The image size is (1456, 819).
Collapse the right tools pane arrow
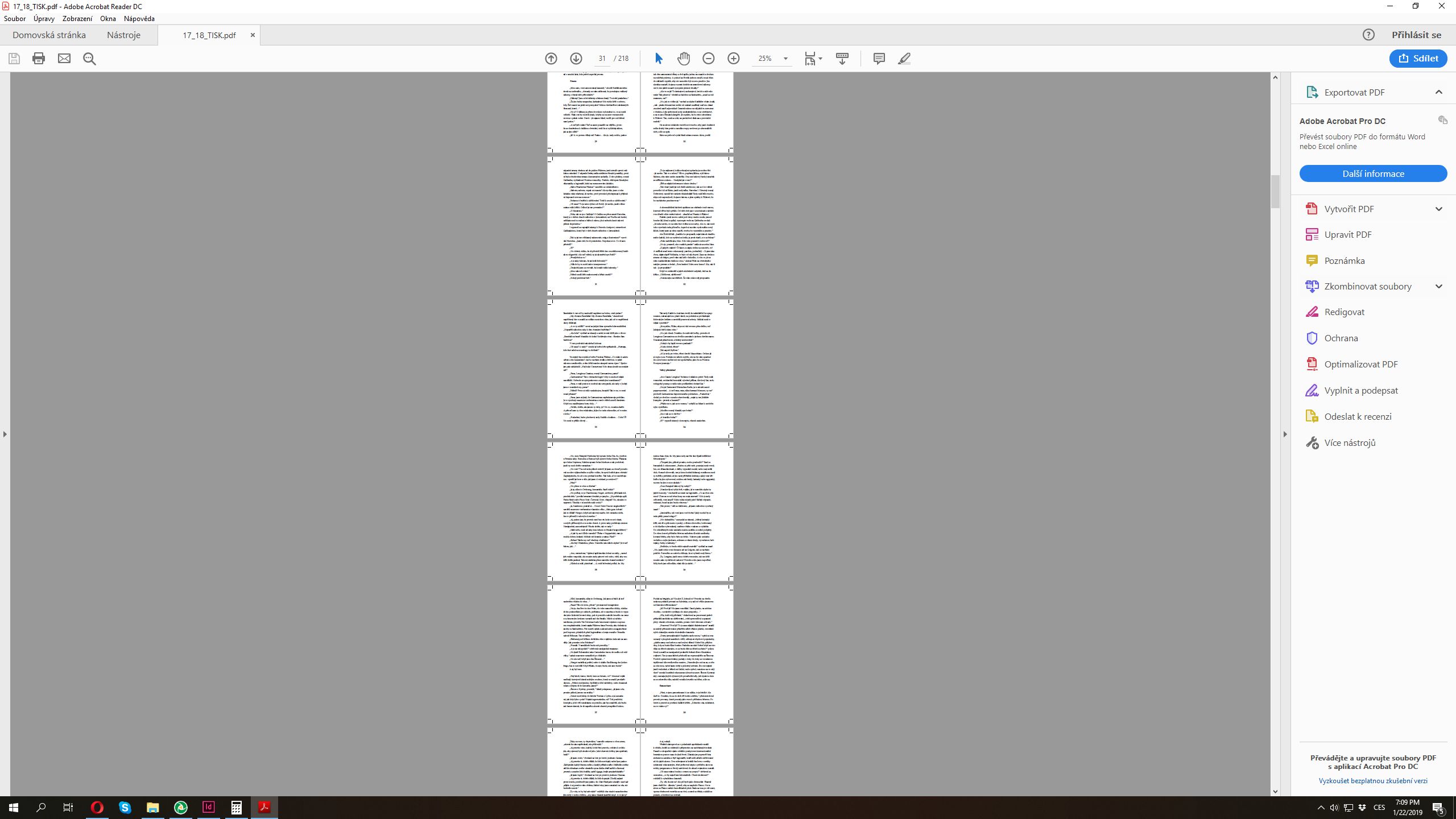pos(1285,434)
